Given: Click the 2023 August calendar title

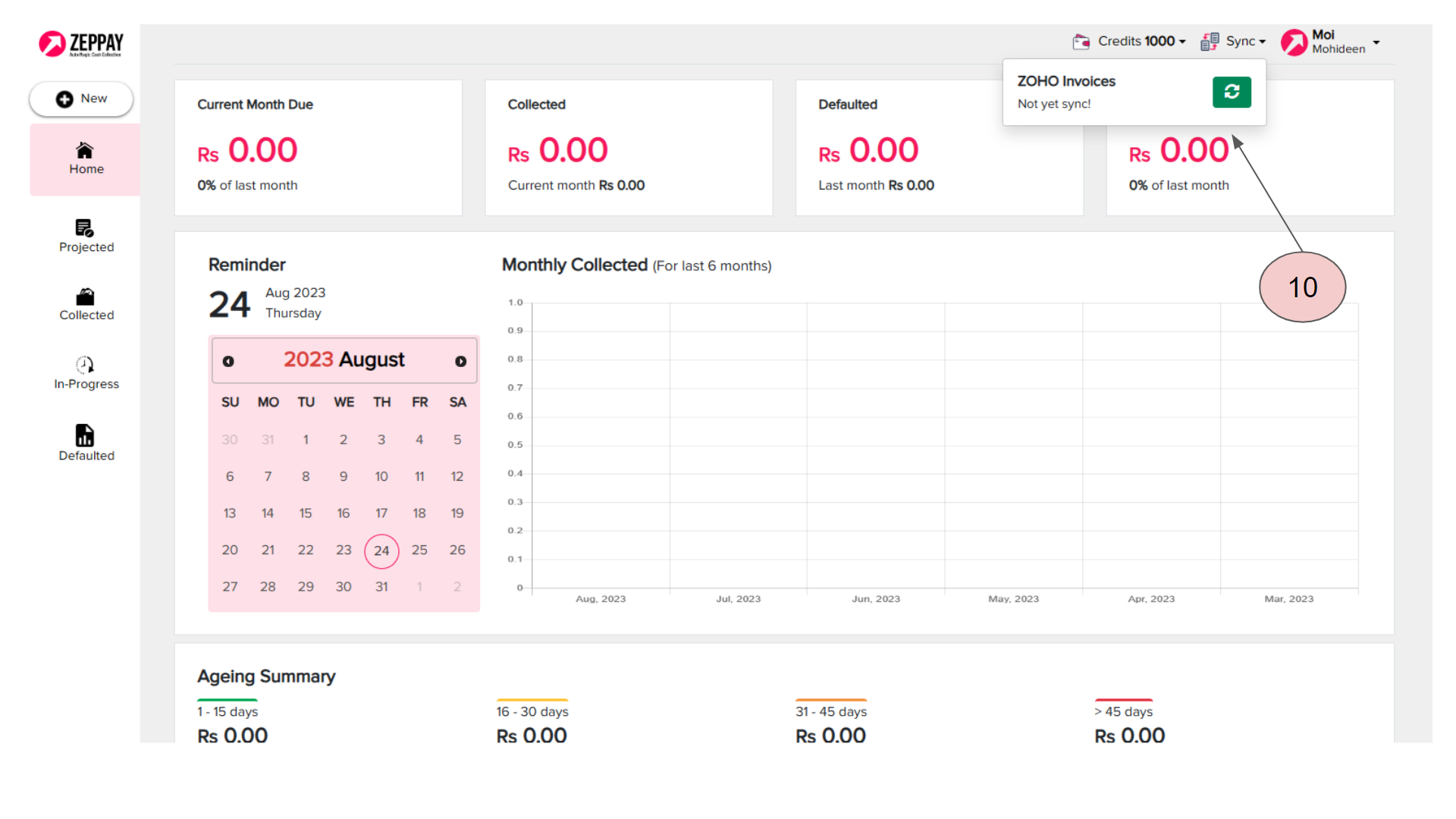Looking at the screenshot, I should [344, 359].
